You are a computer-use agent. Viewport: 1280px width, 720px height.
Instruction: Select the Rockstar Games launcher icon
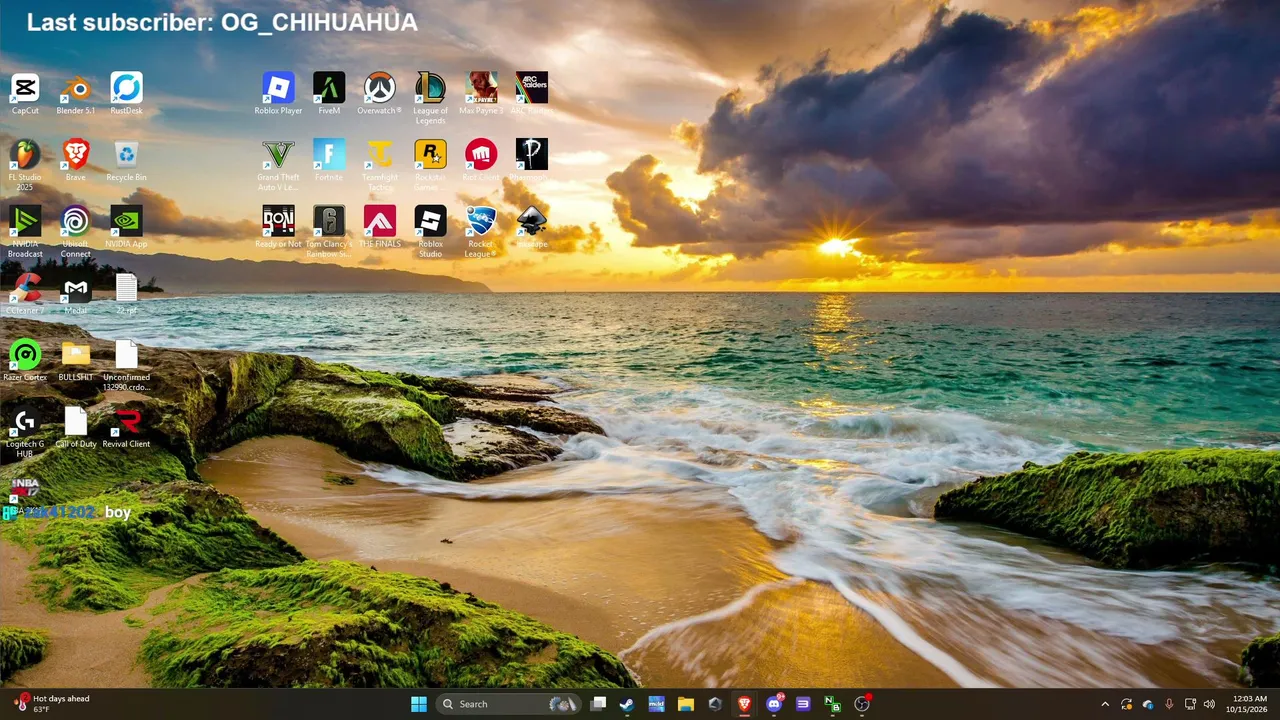click(x=430, y=165)
